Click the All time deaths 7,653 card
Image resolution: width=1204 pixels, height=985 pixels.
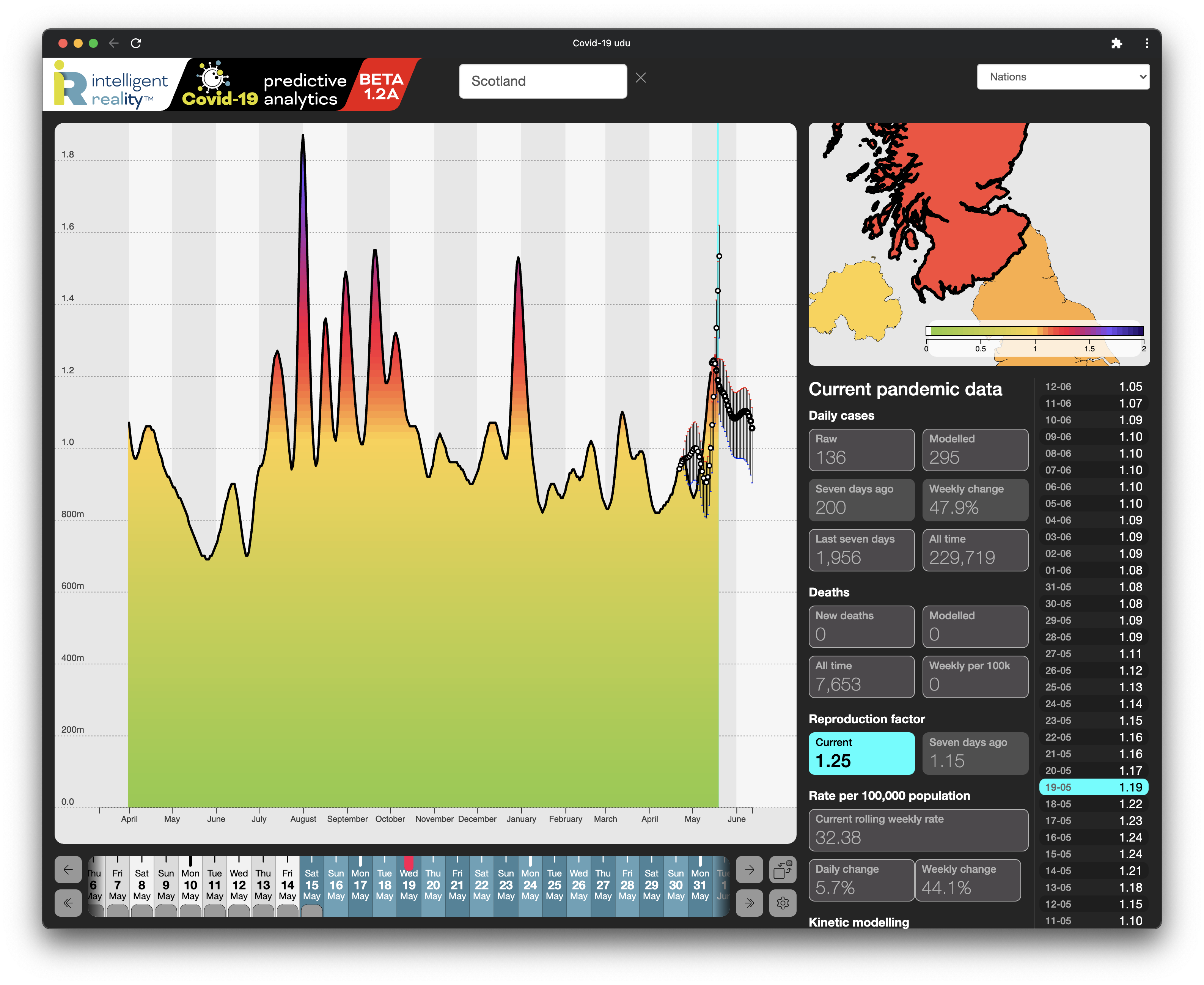(x=861, y=677)
